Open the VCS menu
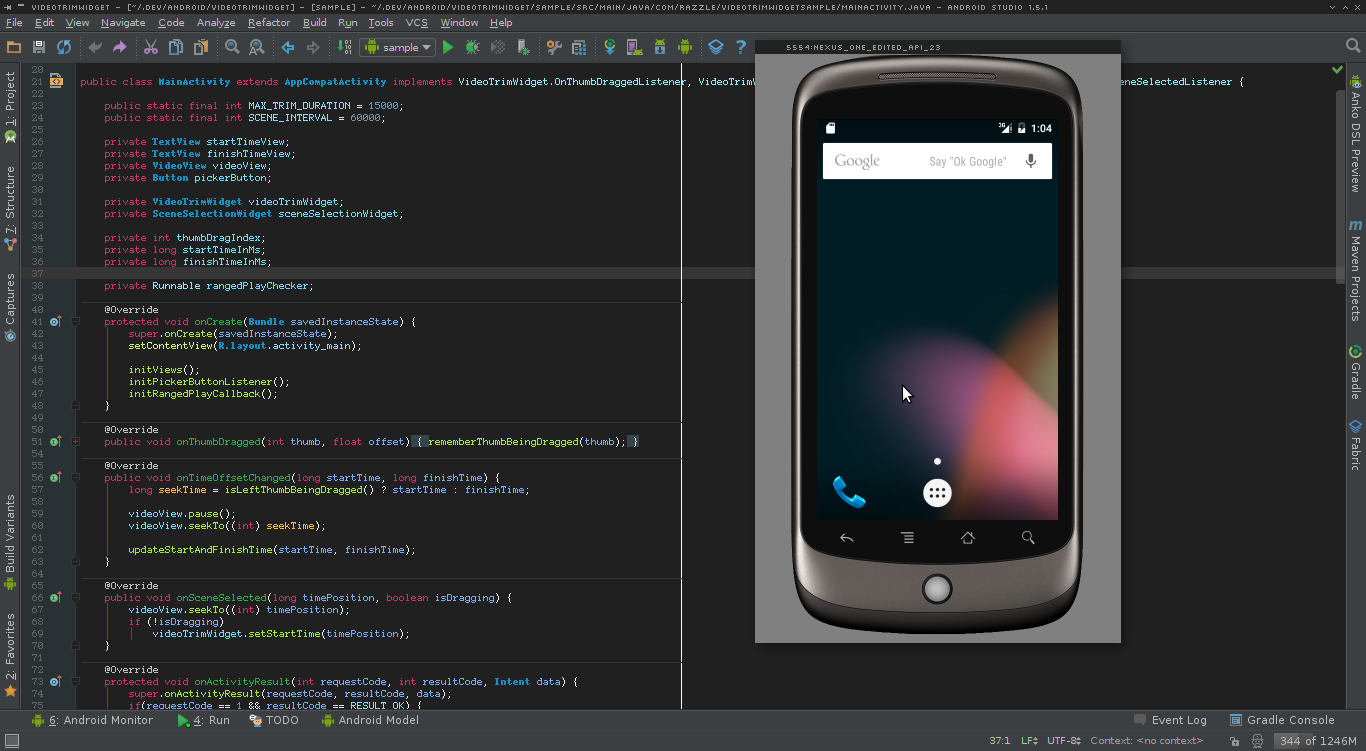The image size is (1366, 751). pyautogui.click(x=416, y=22)
